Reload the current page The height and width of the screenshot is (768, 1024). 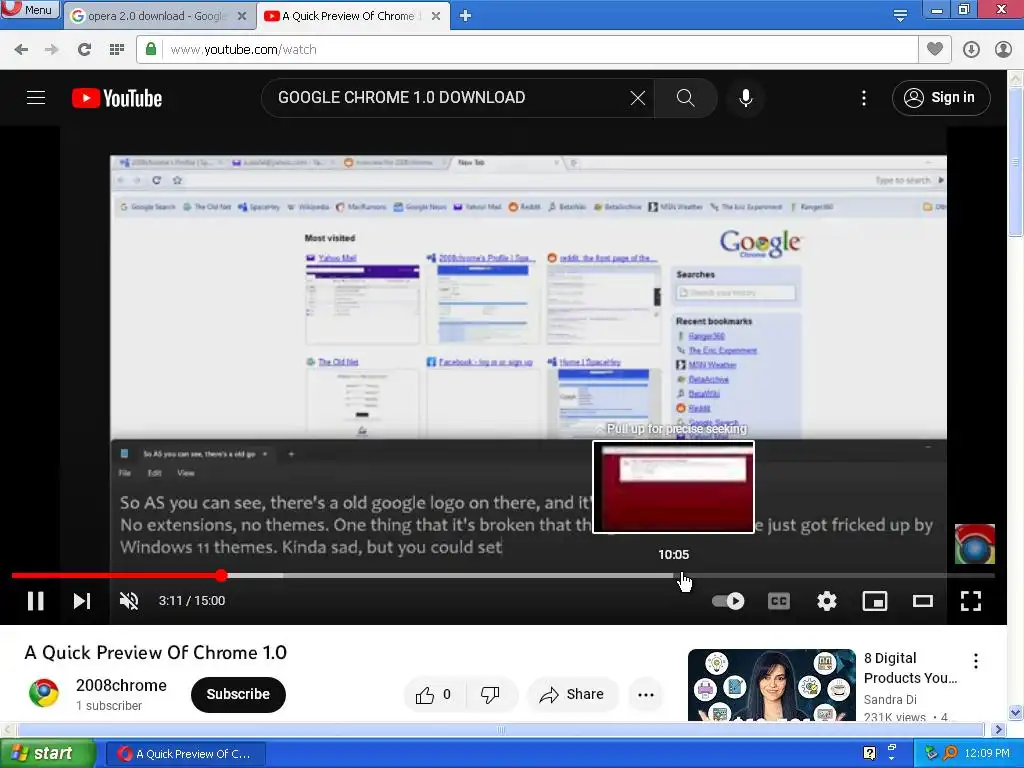click(x=84, y=50)
